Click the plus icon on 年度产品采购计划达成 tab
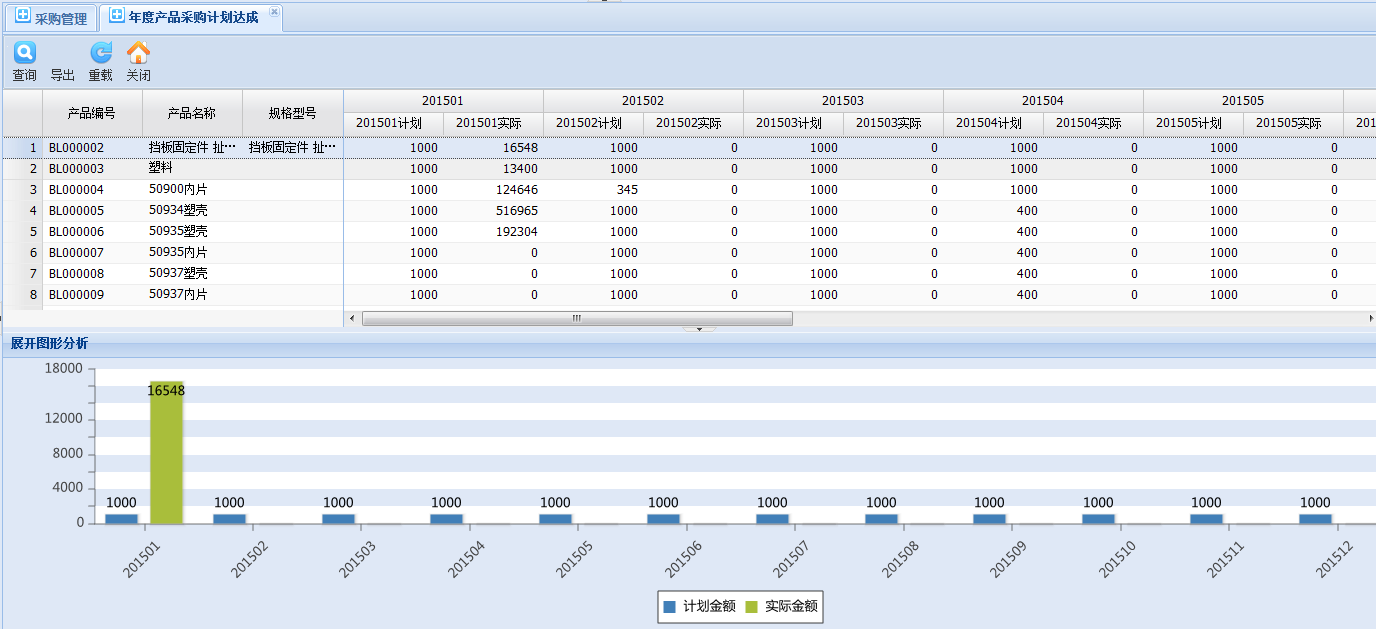 [117, 16]
